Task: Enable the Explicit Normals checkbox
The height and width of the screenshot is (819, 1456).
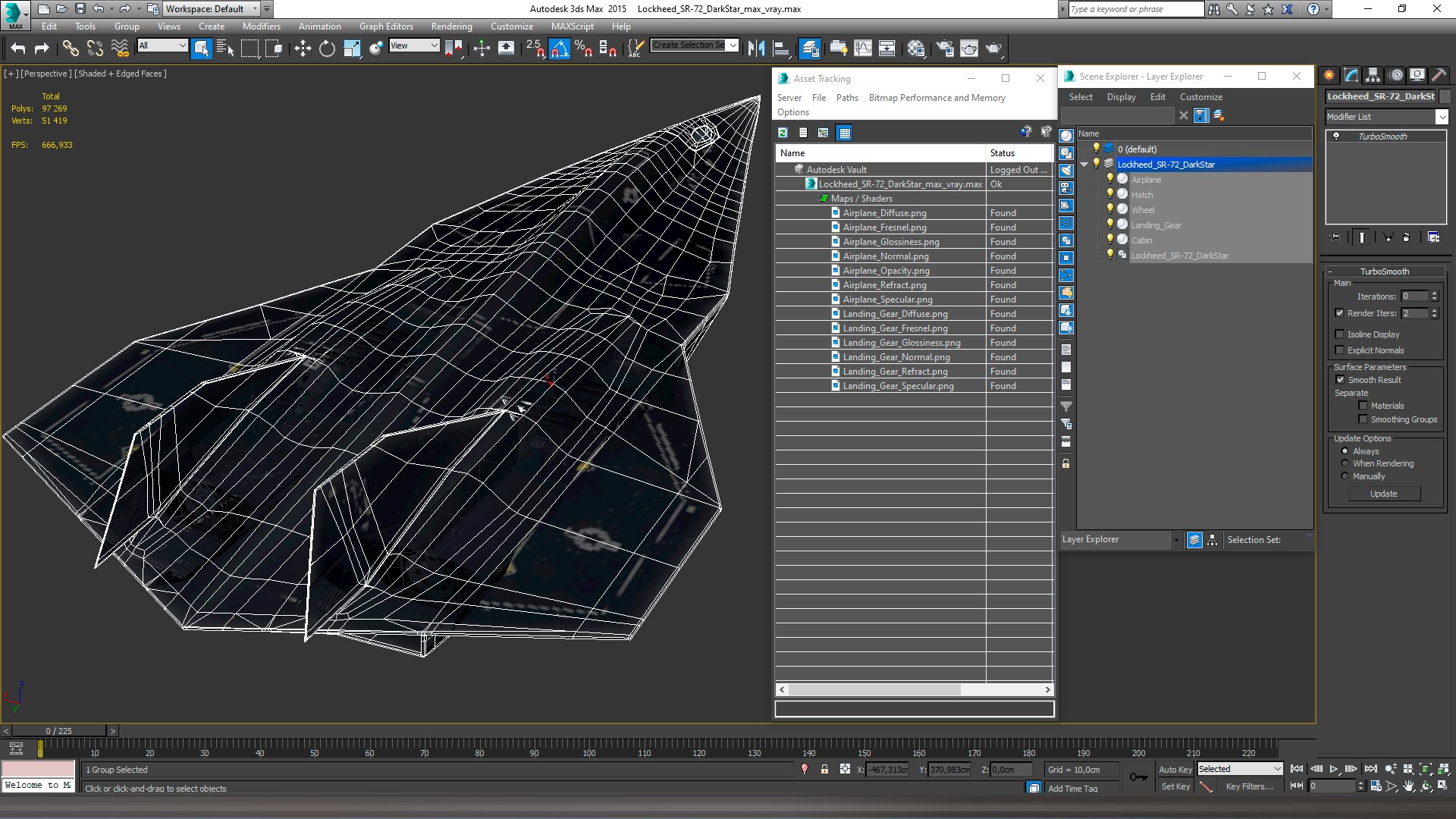Action: tap(1340, 350)
